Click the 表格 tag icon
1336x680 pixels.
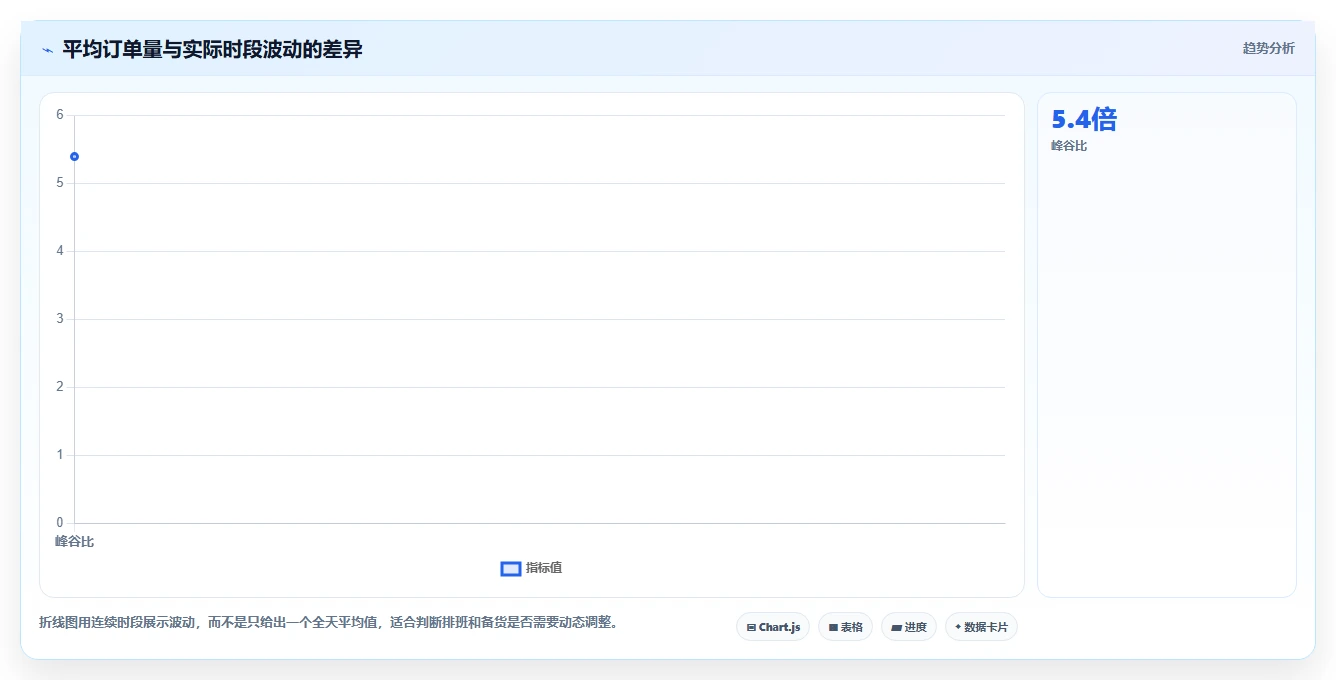(833, 628)
